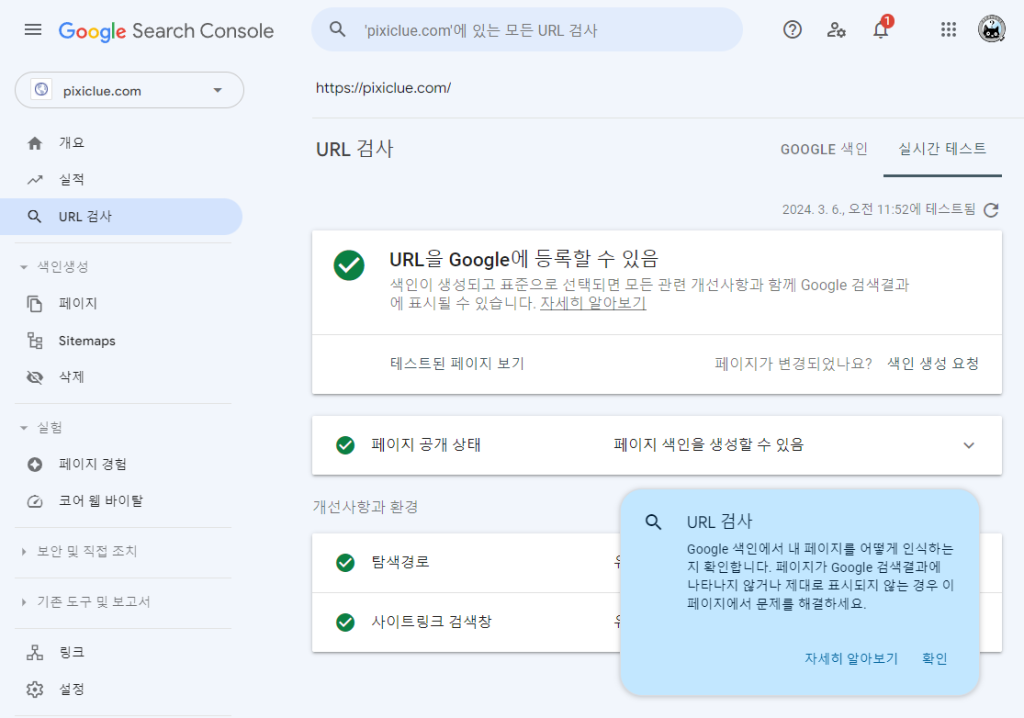
Task: Focus the URL inspection search field
Action: pos(527,29)
